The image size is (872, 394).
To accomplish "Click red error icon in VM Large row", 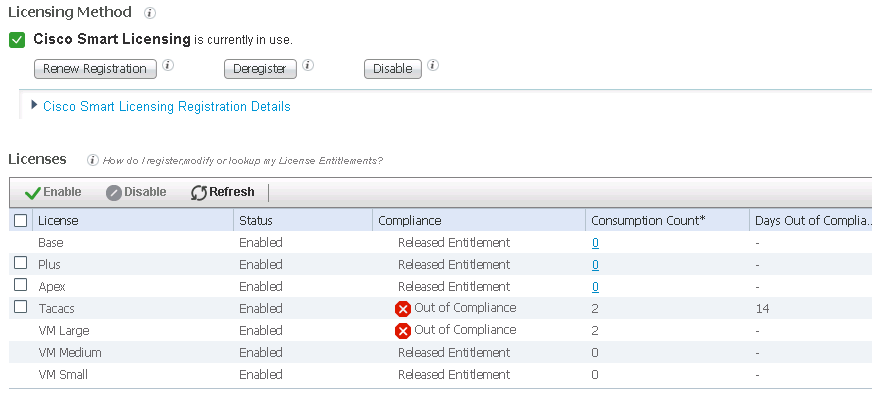I will click(403, 331).
